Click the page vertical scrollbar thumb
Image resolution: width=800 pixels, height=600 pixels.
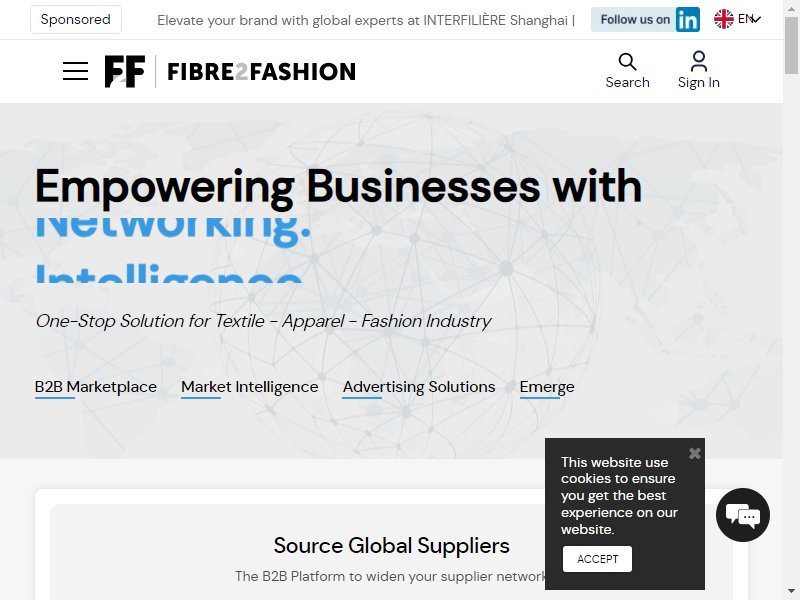tap(791, 46)
